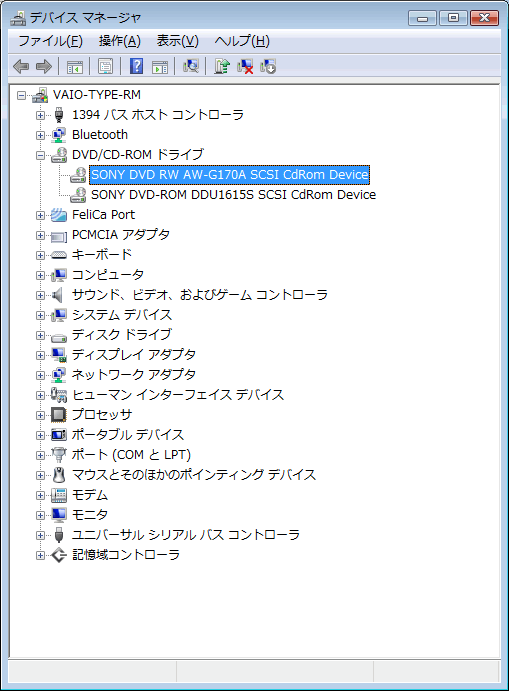Click the Forward arrow toolbar icon

[x=44, y=67]
